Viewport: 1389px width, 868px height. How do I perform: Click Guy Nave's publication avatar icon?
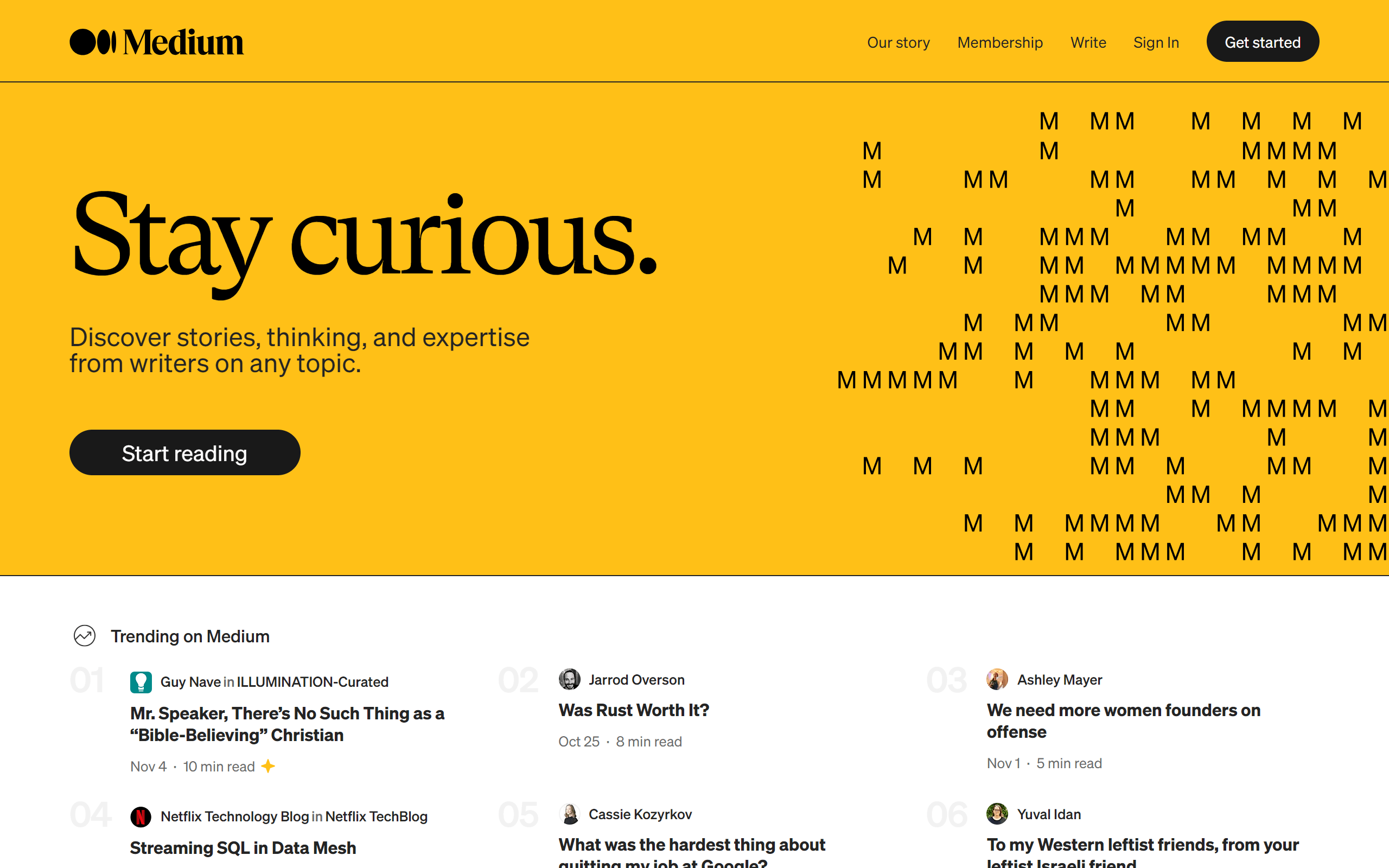pos(140,682)
